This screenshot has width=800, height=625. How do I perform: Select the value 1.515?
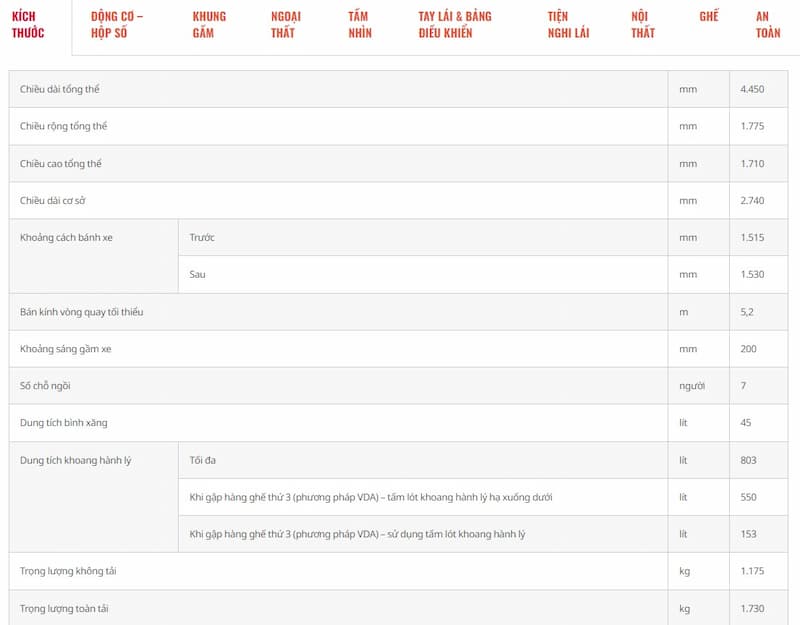point(752,238)
